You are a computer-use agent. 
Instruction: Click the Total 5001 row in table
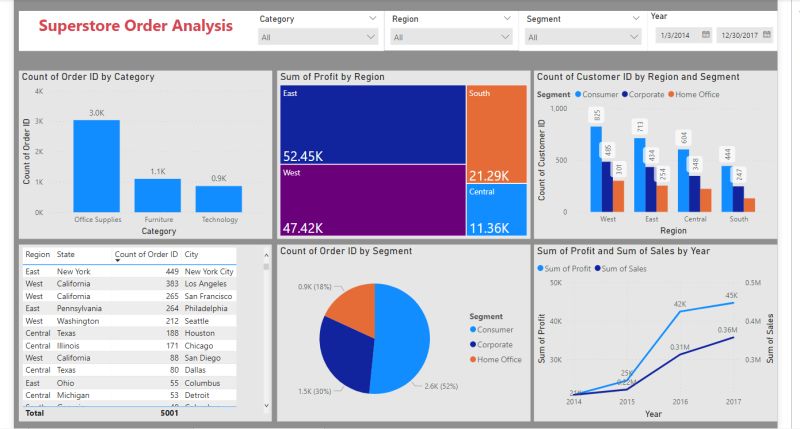(x=130, y=413)
